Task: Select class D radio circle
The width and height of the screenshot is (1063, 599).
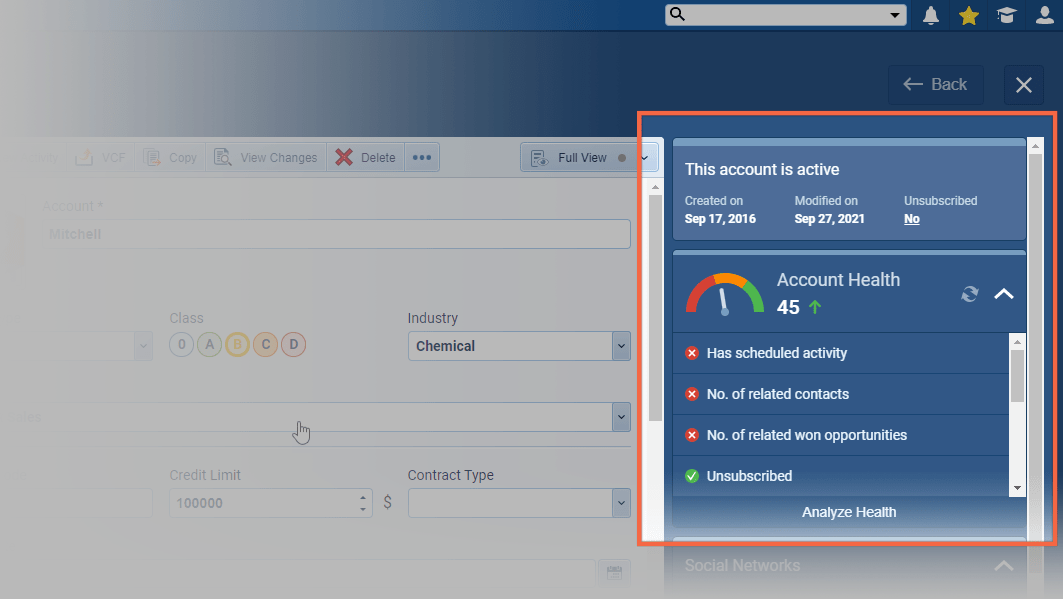Action: click(x=293, y=345)
